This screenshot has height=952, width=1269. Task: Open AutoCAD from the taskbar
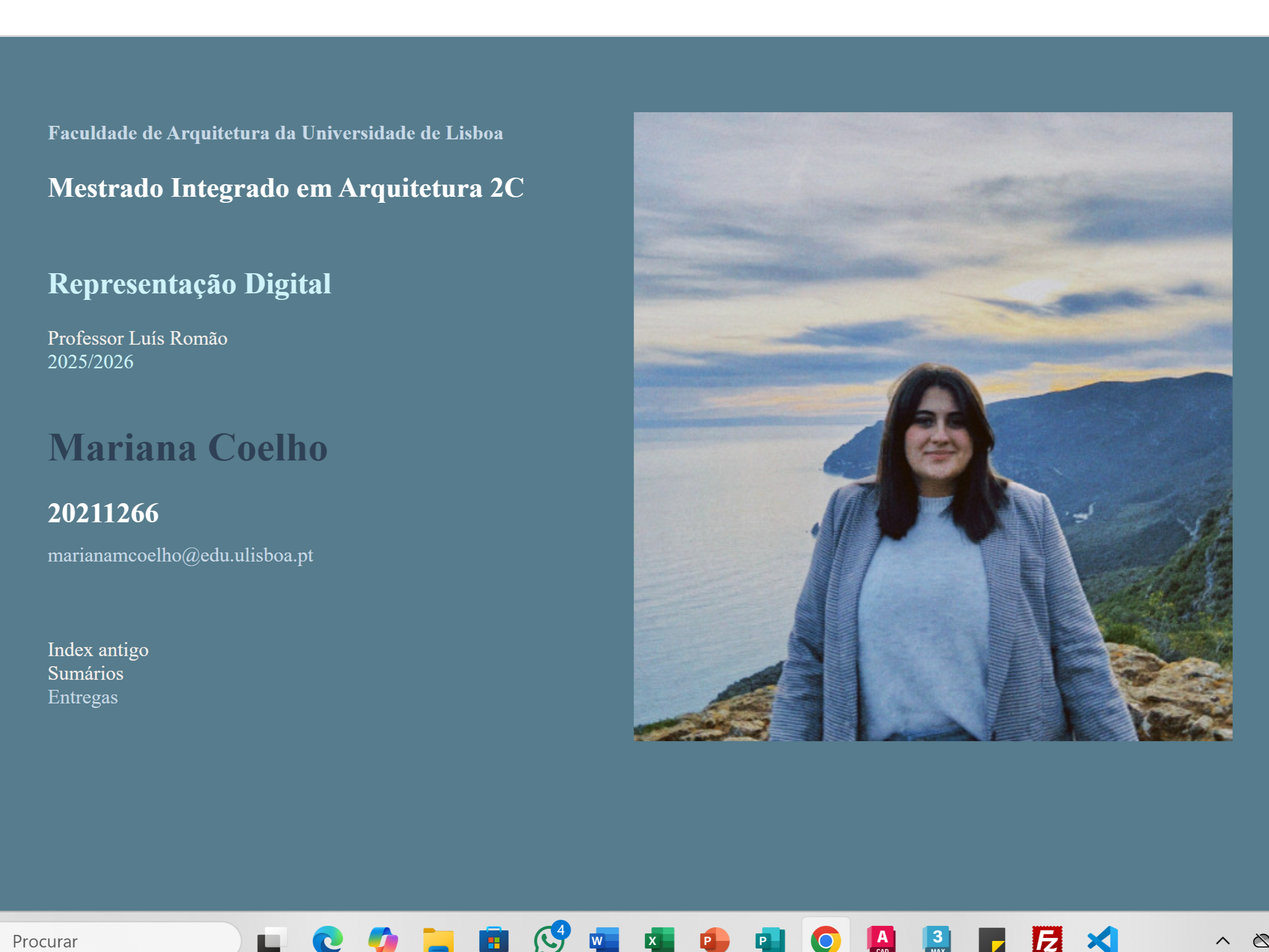tap(881, 939)
